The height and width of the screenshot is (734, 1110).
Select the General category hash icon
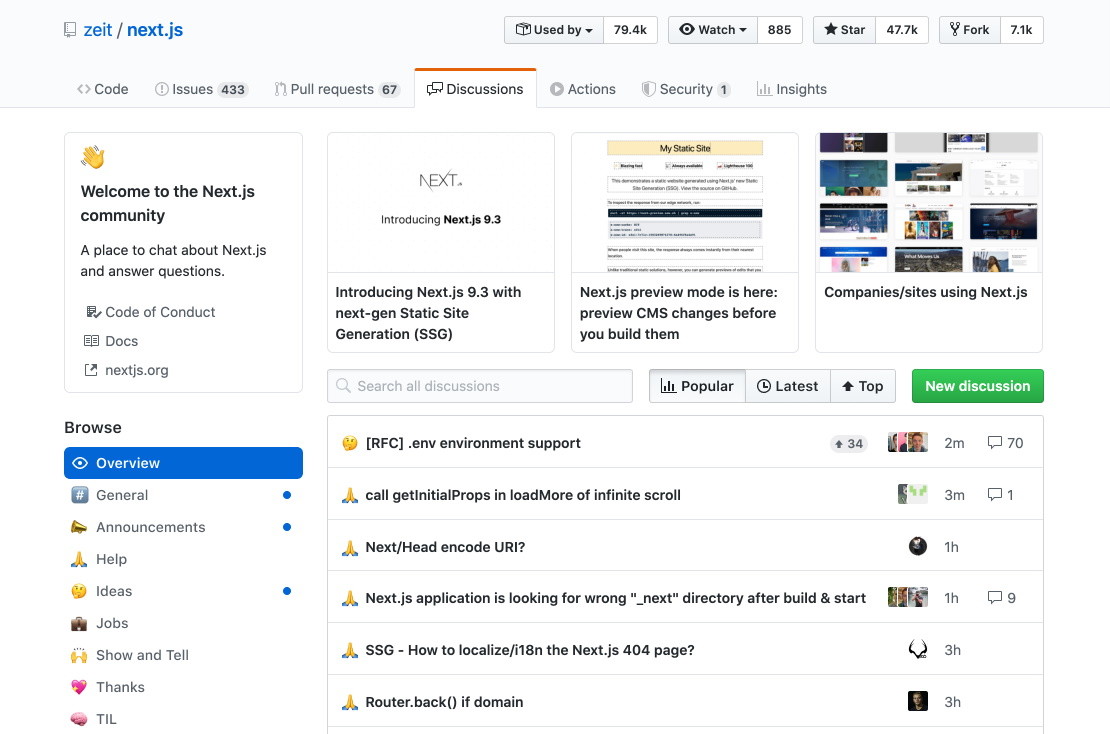coord(78,495)
